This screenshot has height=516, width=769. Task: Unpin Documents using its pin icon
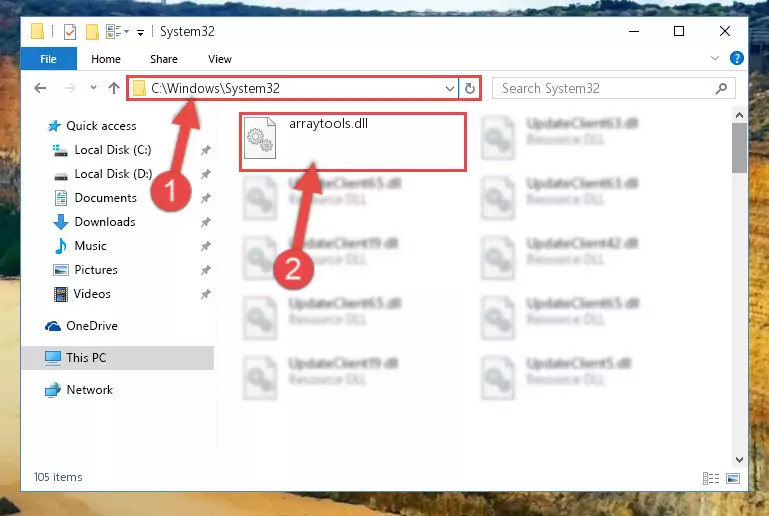[x=205, y=198]
